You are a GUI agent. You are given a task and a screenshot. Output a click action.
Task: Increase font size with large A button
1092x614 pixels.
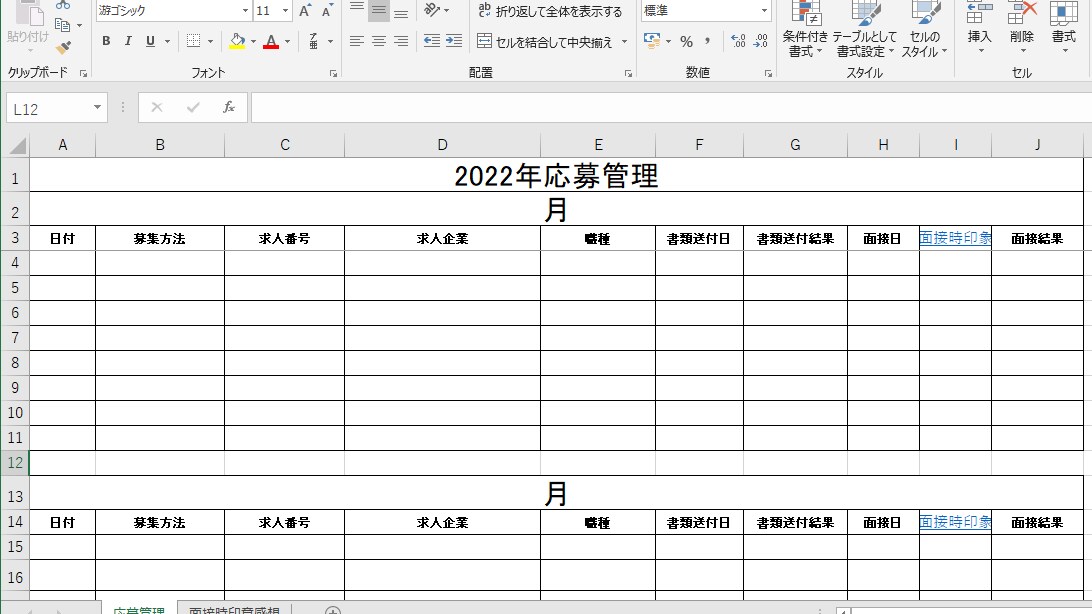tap(305, 10)
